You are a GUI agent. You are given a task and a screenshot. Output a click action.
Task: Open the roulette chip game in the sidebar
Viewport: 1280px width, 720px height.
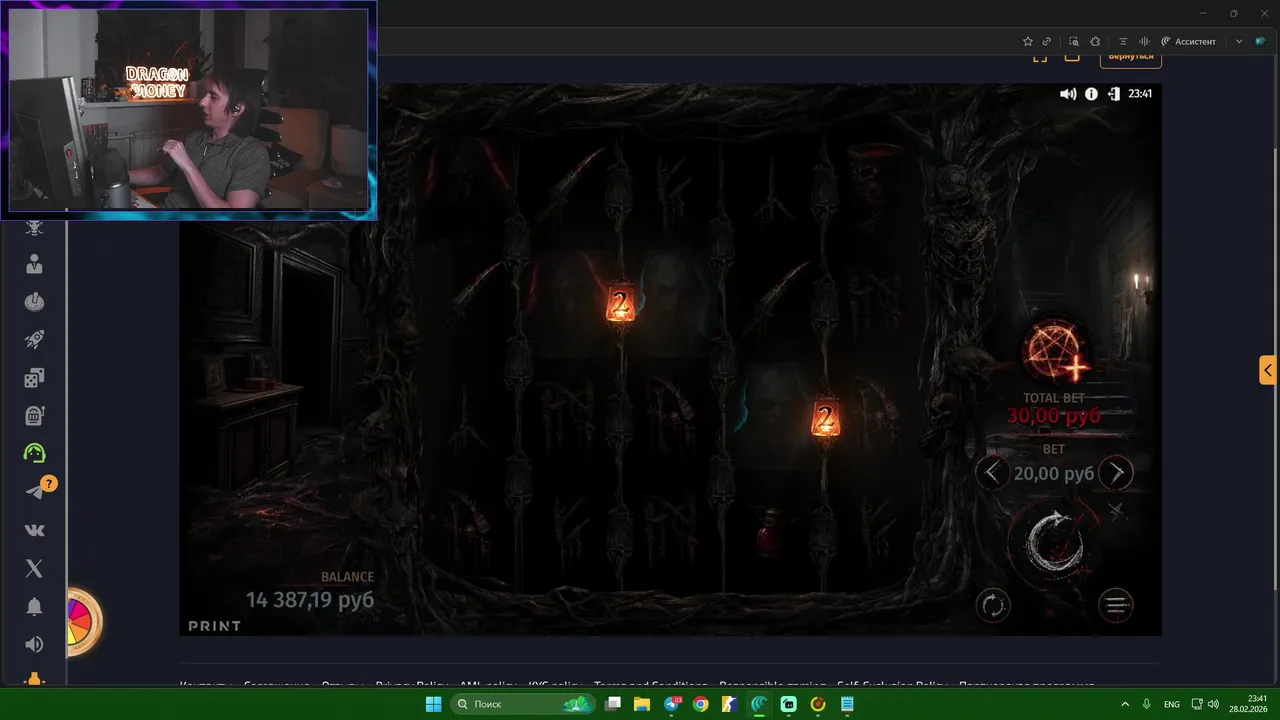click(34, 302)
